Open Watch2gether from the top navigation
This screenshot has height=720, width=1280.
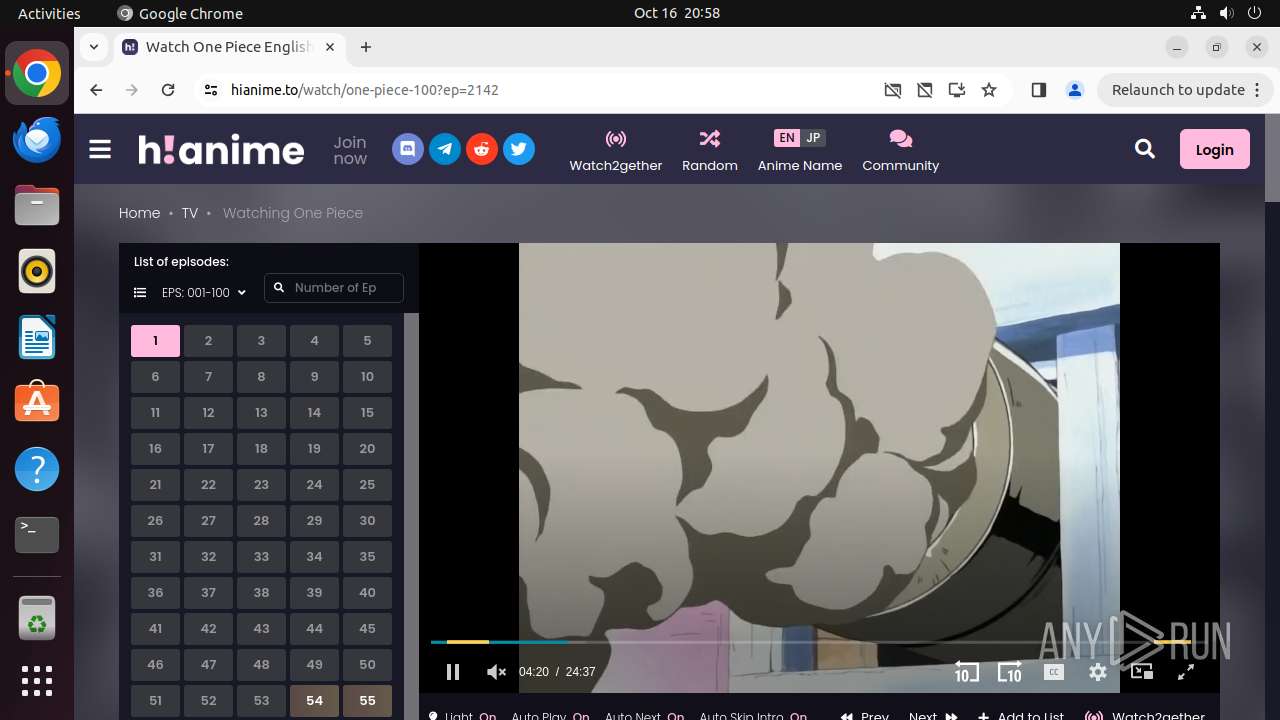(x=616, y=150)
